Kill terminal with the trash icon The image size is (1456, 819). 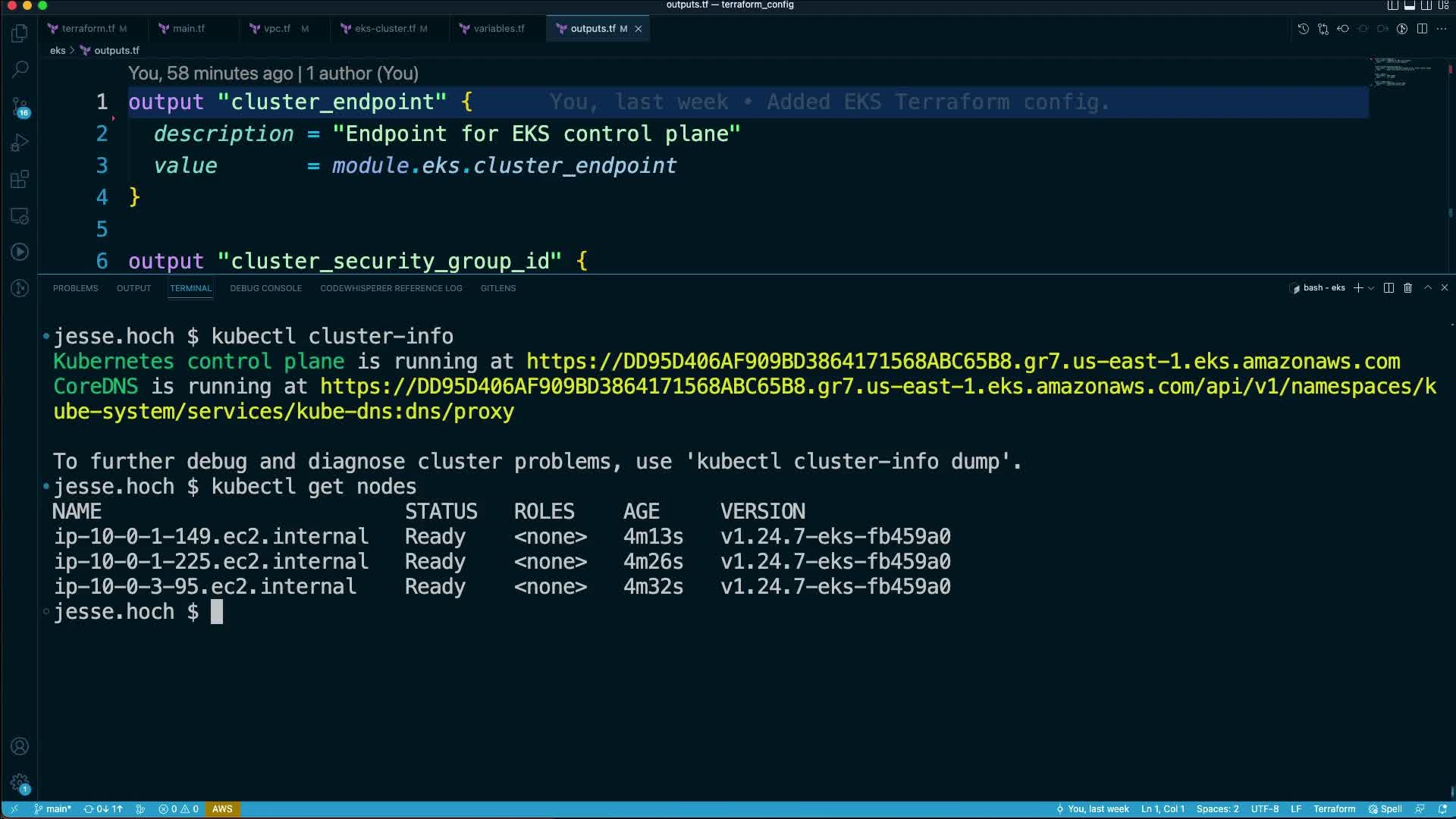(1407, 288)
